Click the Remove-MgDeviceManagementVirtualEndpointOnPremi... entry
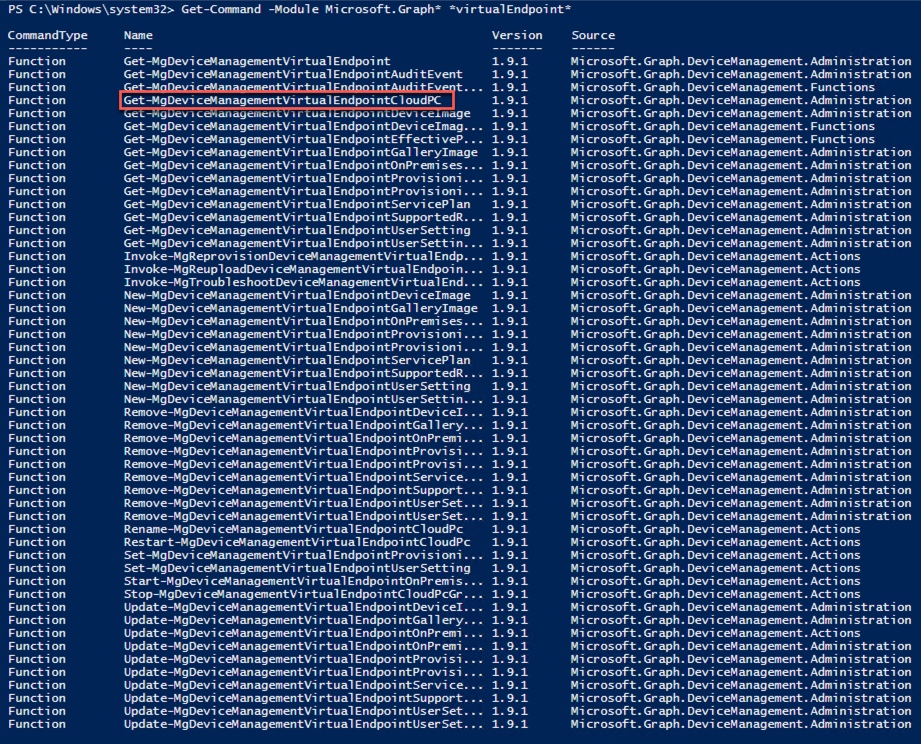The height and width of the screenshot is (744, 921). point(303,438)
